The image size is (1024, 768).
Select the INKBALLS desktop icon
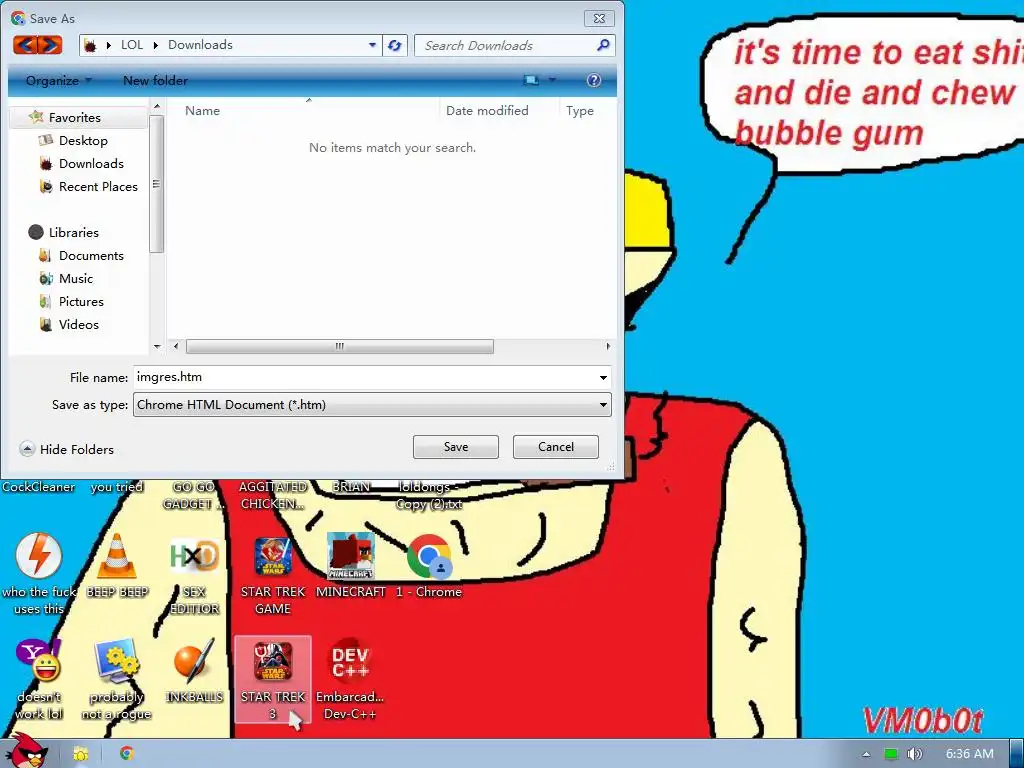(194, 671)
